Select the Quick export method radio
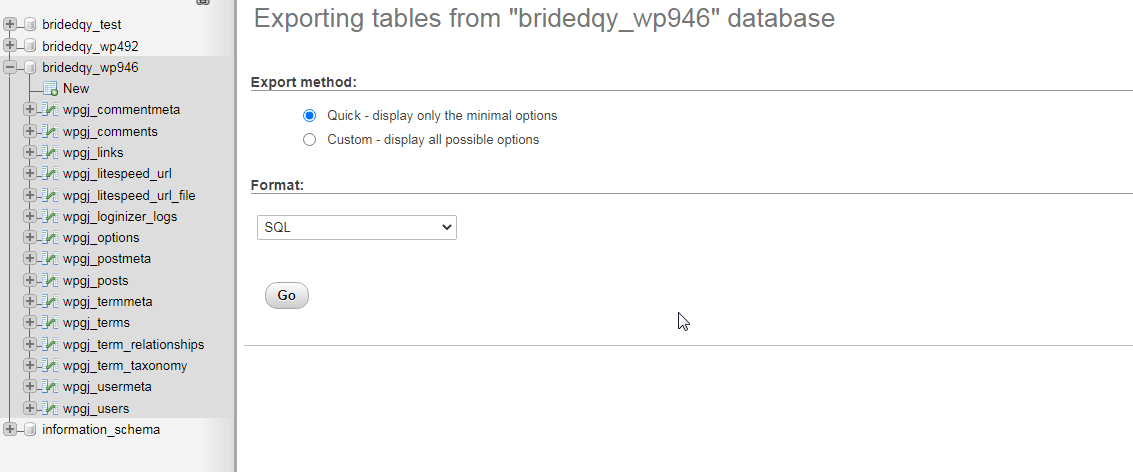The width and height of the screenshot is (1133, 472). (309, 116)
